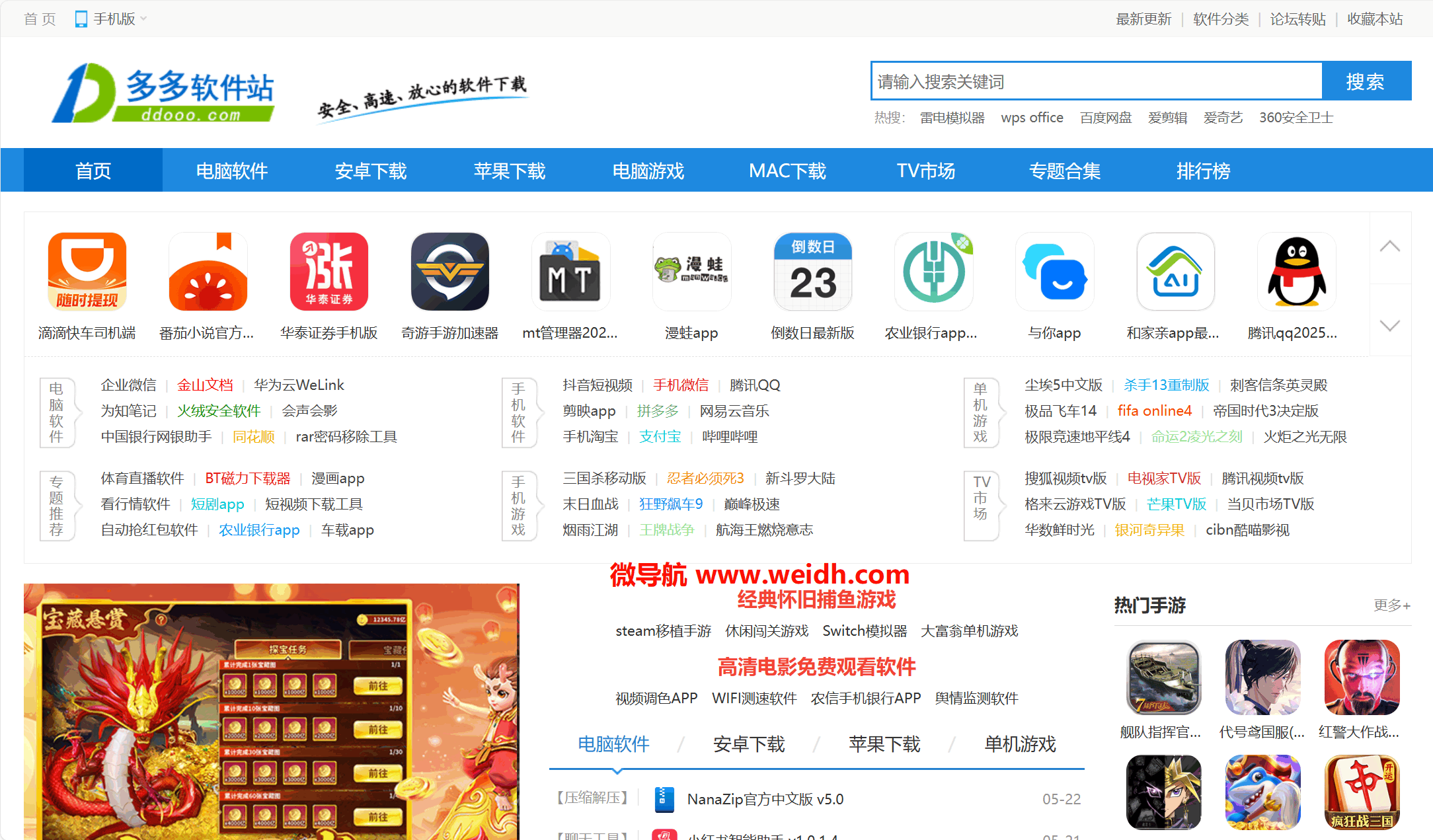Screen dimensions: 1433x840
Task: Click the 农业银行 green icon
Action: [933, 272]
